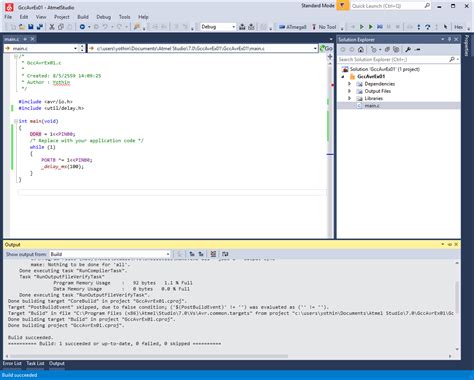Viewport: 474px width, 380px height.
Task: Click the Open File folder icon
Action: (x=22, y=27)
